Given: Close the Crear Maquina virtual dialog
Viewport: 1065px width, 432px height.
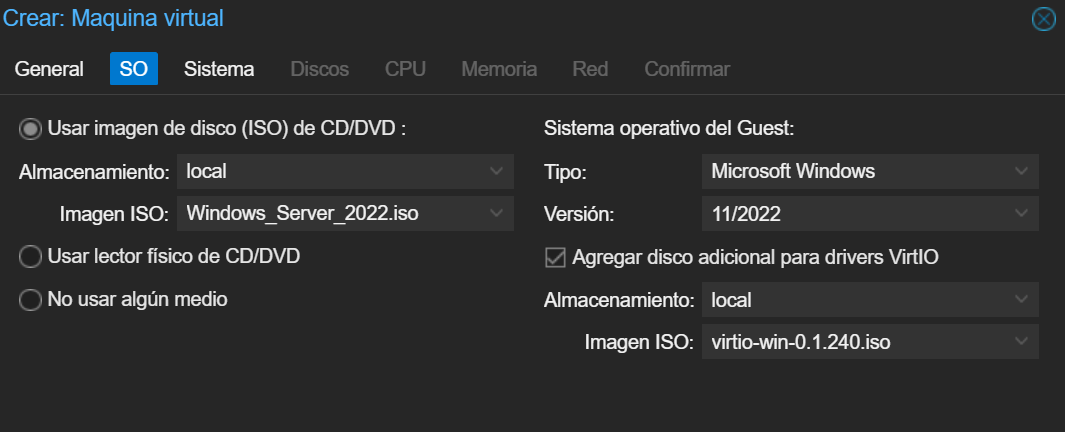Looking at the screenshot, I should [1043, 19].
